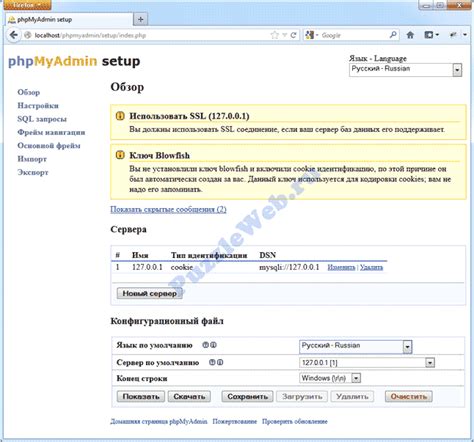
Task: Click the search magnifier icon
Action: pyautogui.click(x=393, y=35)
